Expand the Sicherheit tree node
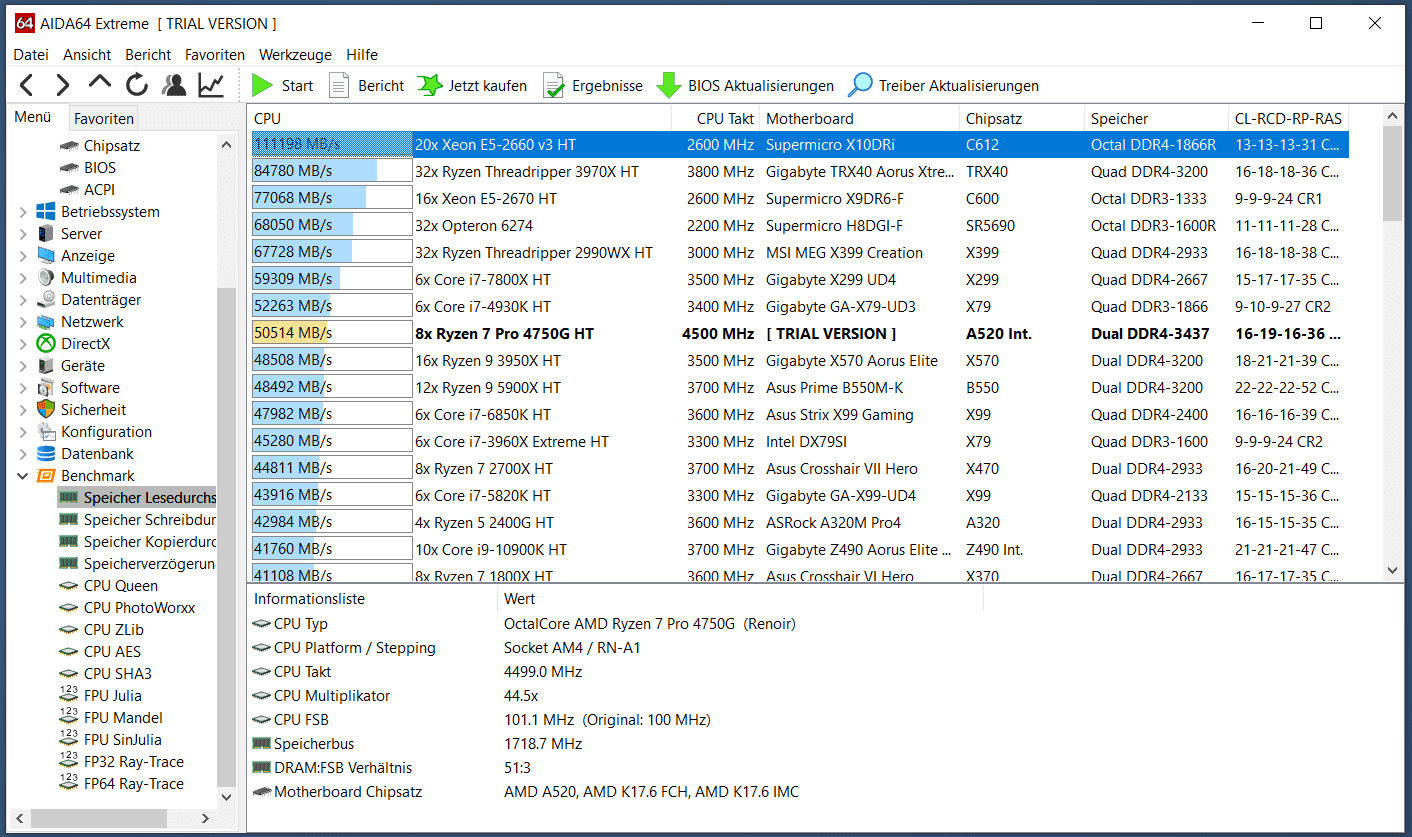Screen dimensions: 1412x837 (24, 410)
